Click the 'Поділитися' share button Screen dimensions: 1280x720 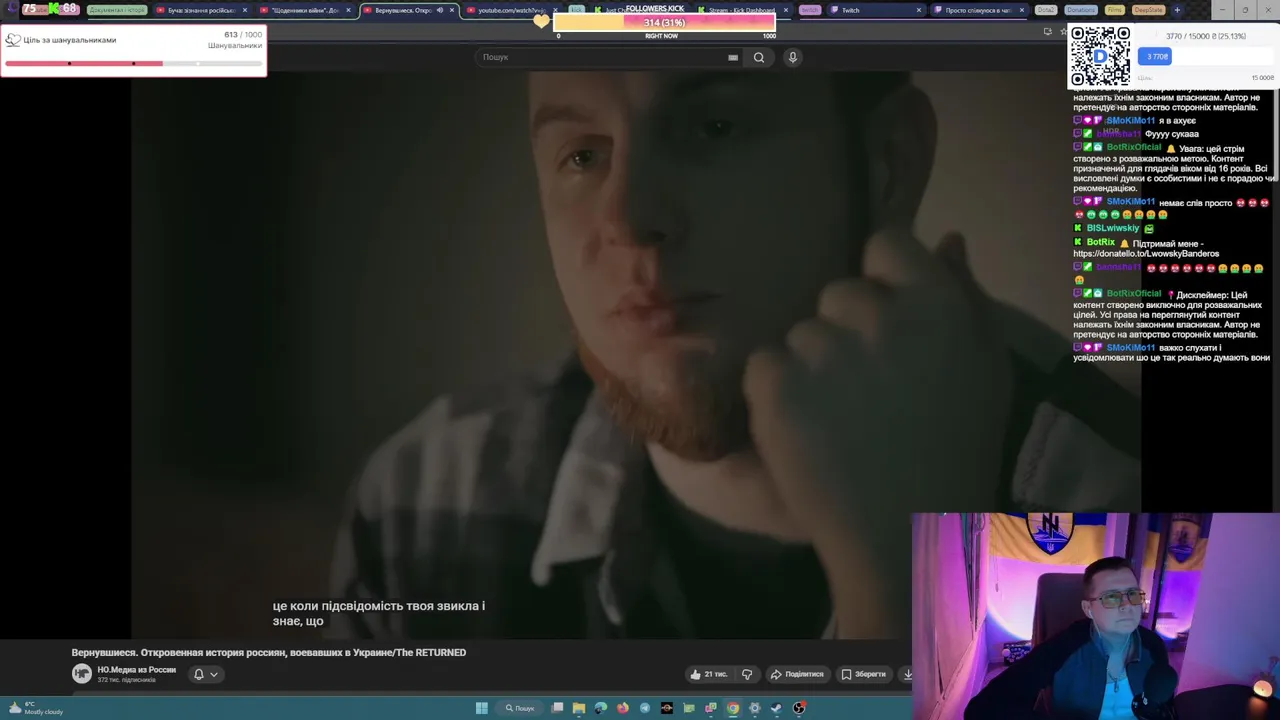pyautogui.click(x=797, y=674)
